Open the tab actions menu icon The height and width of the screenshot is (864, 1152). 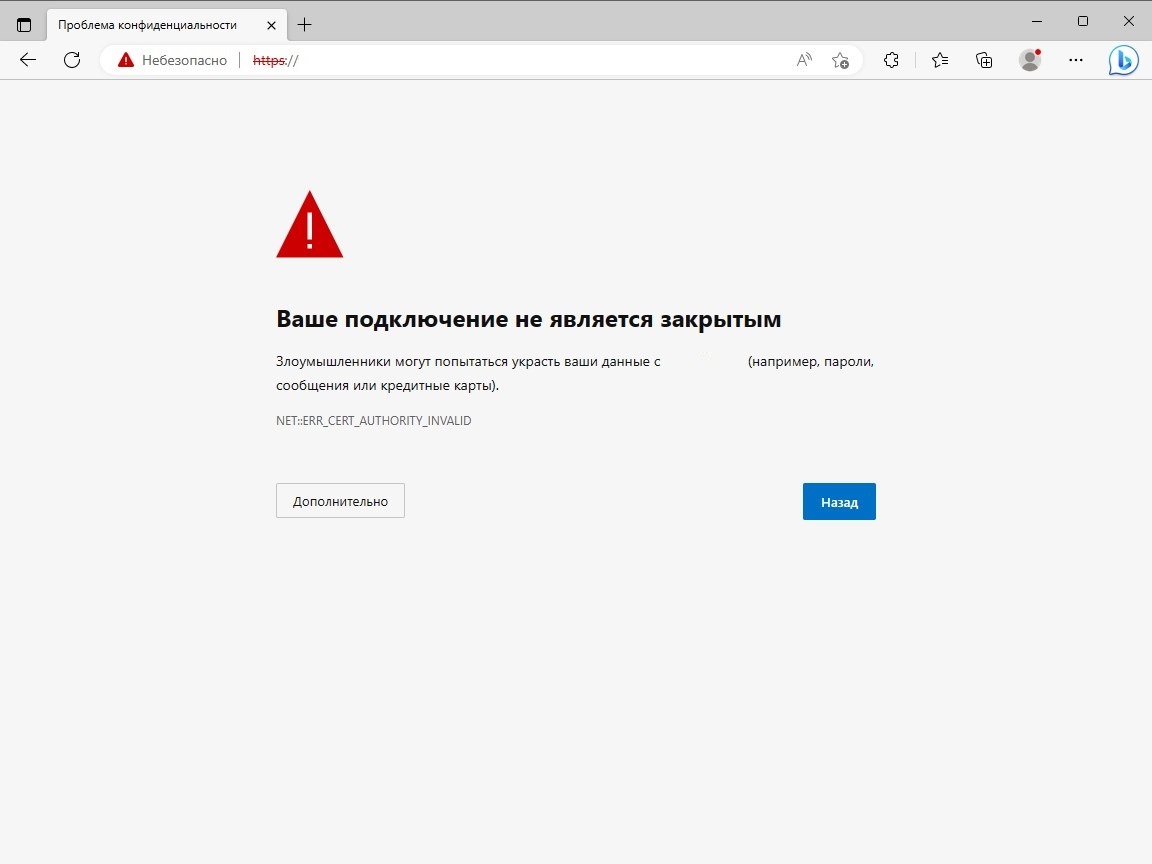pyautogui.click(x=24, y=25)
